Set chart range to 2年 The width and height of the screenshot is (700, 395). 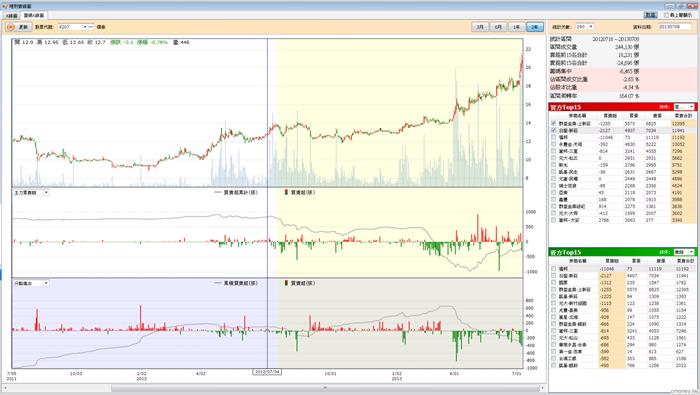(534, 27)
